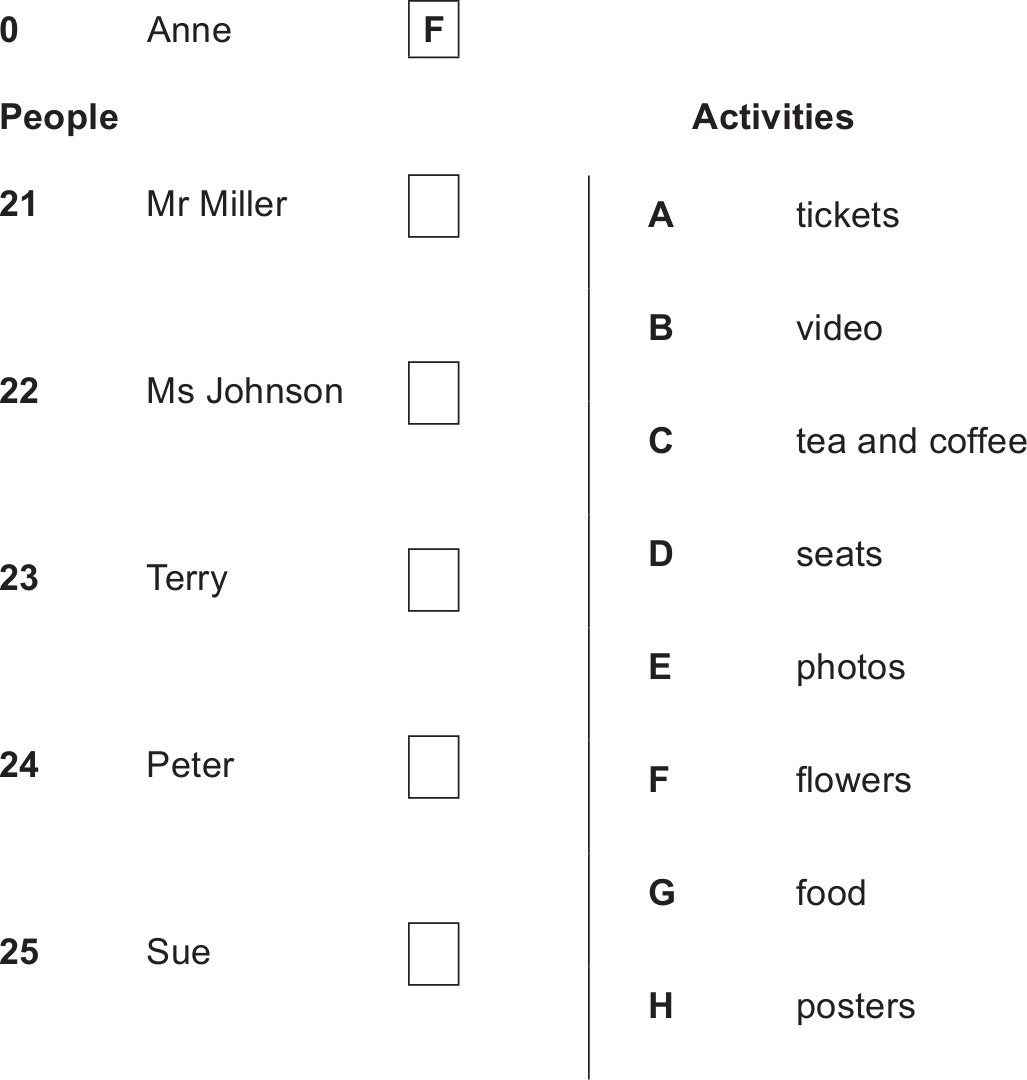This screenshot has width=1027, height=1080.
Task: Select the 'tickets' activity option
Action: [847, 215]
